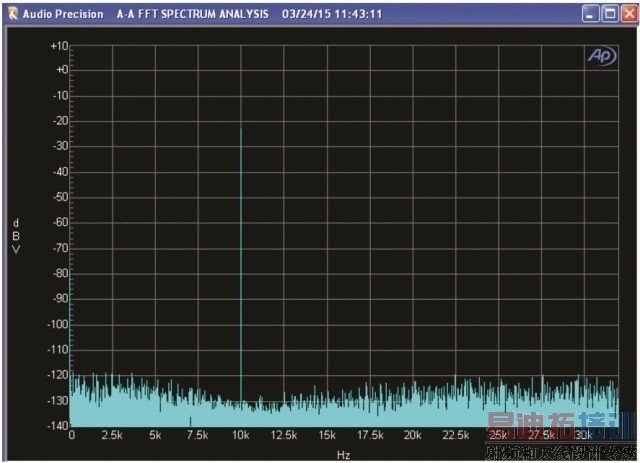
Task: Click the -60 y-axis label
Action: [60, 222]
